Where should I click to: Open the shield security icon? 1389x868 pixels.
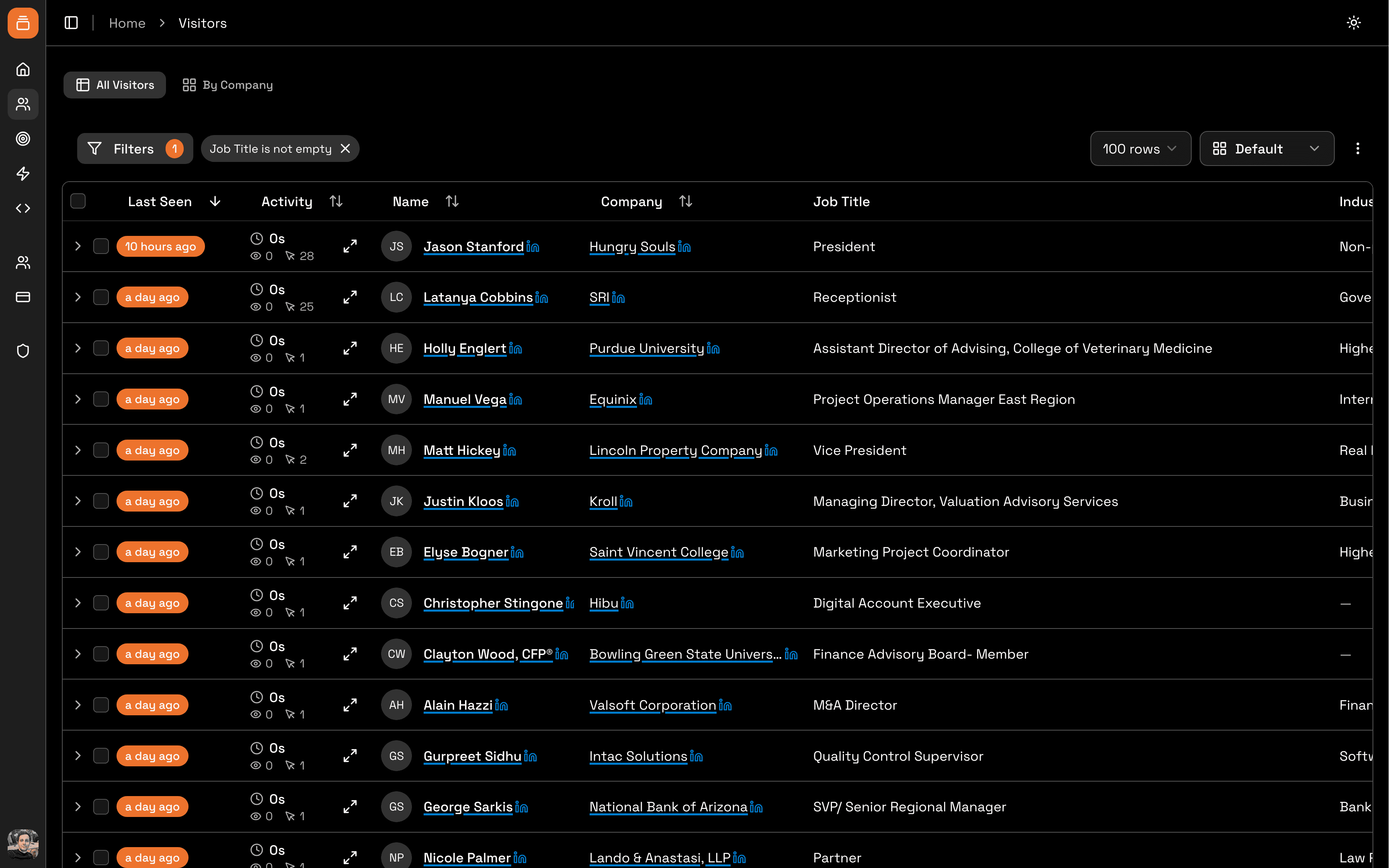tap(23, 350)
